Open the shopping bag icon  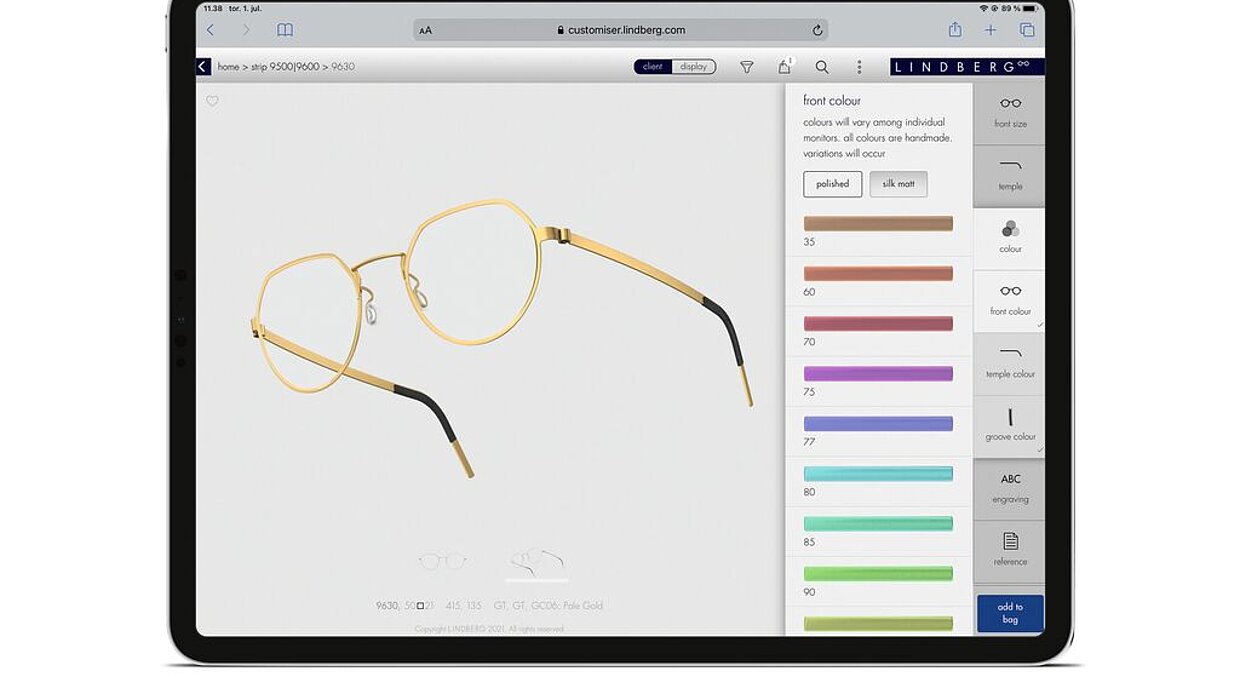(x=784, y=67)
